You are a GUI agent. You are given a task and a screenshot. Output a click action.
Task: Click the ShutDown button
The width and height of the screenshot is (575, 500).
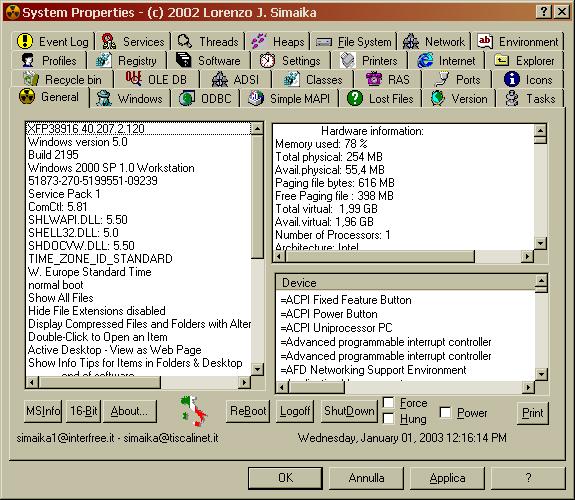pyautogui.click(x=349, y=411)
